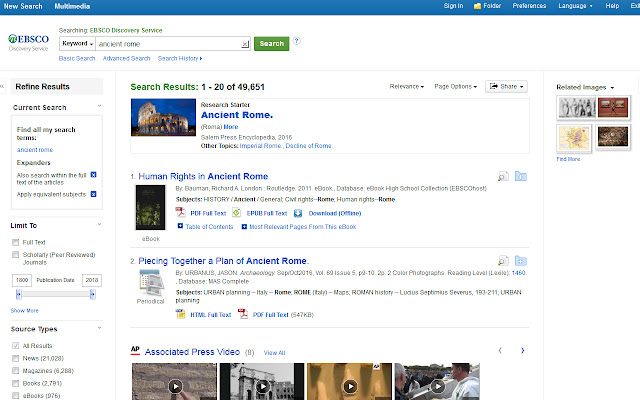Play the third Associated Press video
640x400 pixels.
click(x=350, y=386)
